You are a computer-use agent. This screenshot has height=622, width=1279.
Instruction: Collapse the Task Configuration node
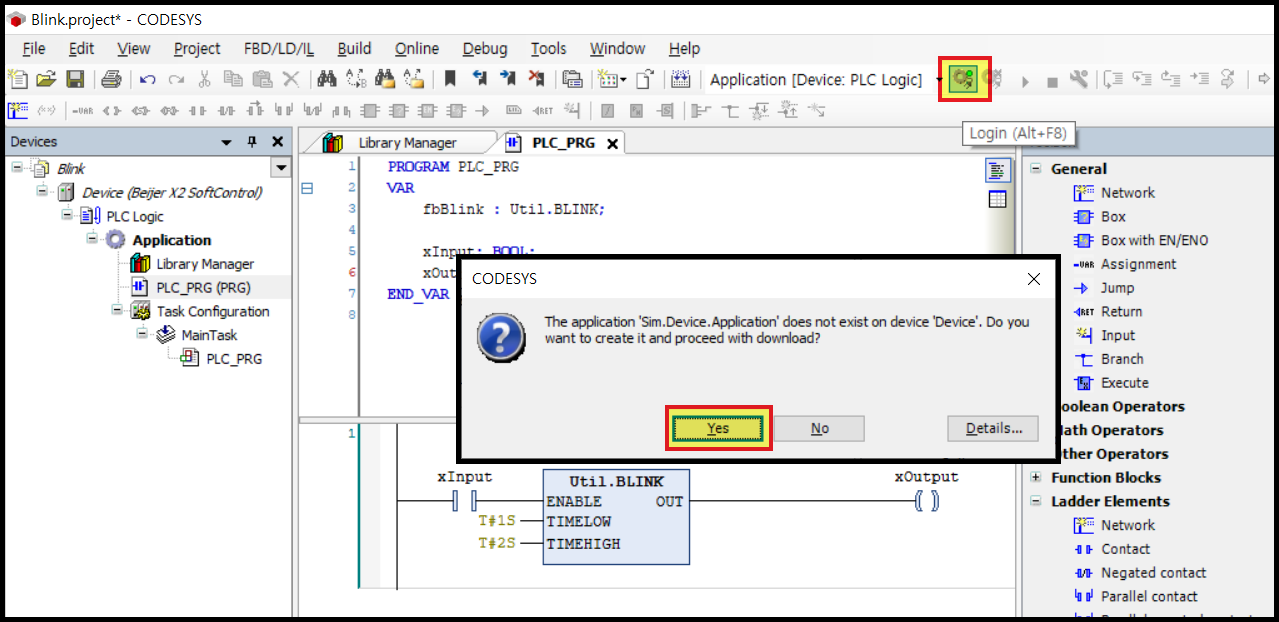(x=116, y=311)
